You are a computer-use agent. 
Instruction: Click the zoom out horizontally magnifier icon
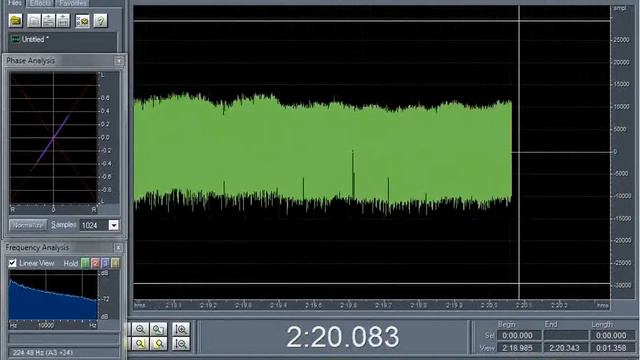click(140, 329)
